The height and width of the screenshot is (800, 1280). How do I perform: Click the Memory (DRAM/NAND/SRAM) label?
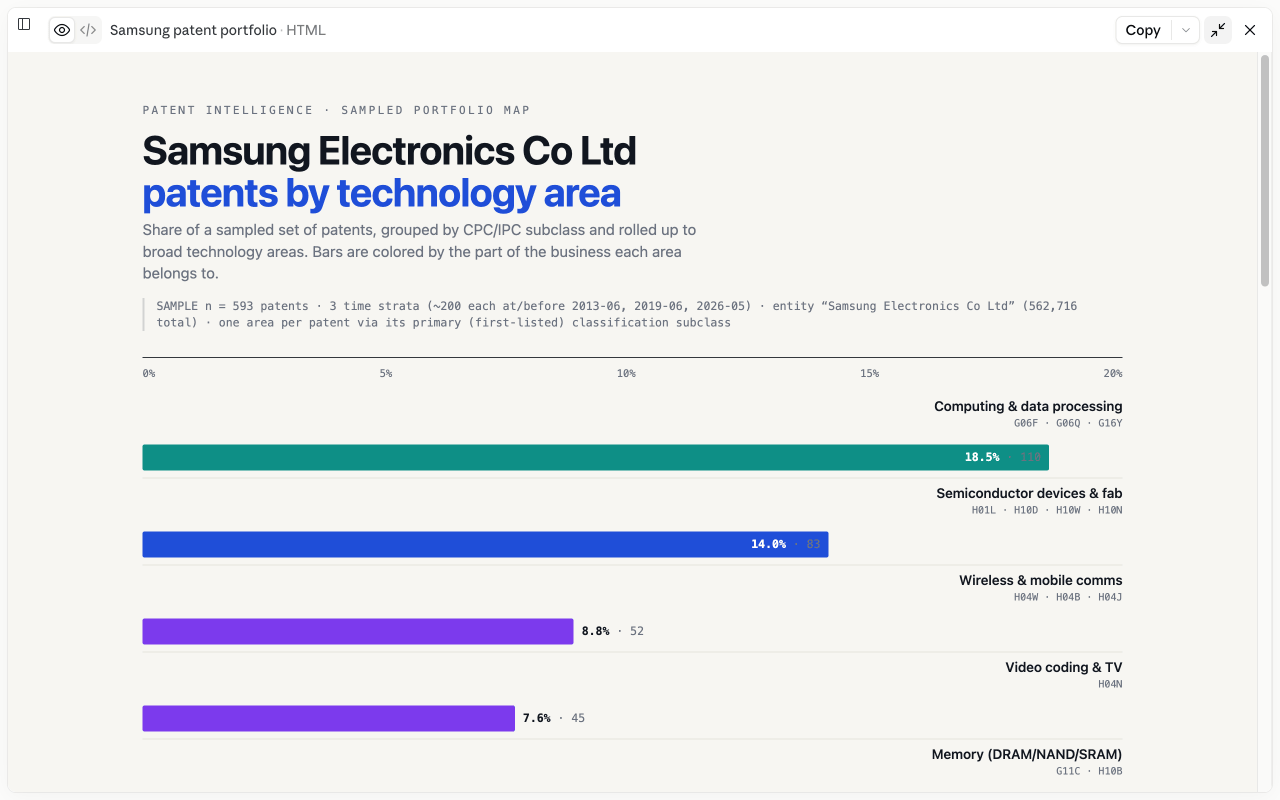(1027, 754)
